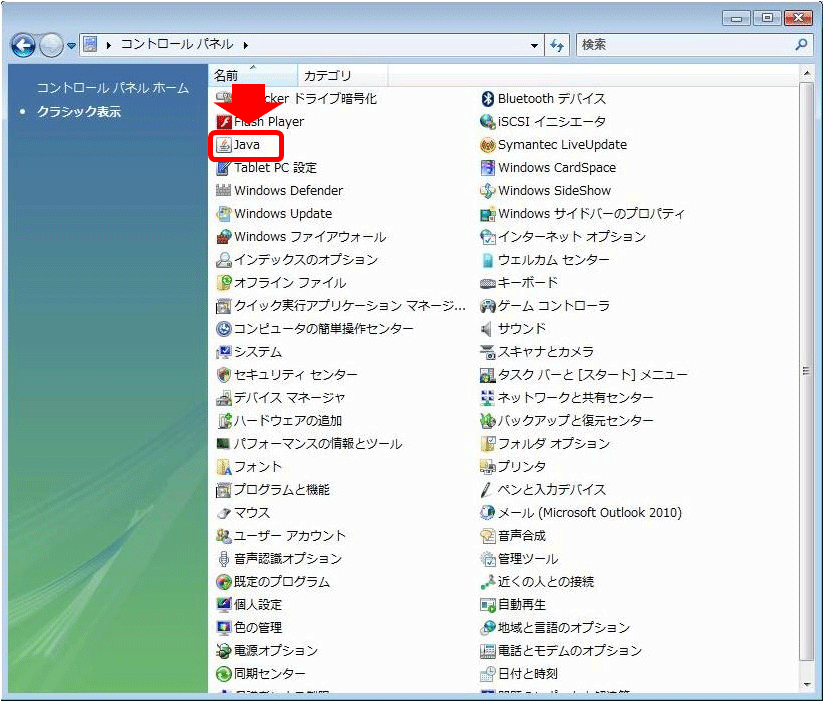Screen dimensions: 824x702
Task: Click the Windows SideShow icon
Action: [488, 191]
